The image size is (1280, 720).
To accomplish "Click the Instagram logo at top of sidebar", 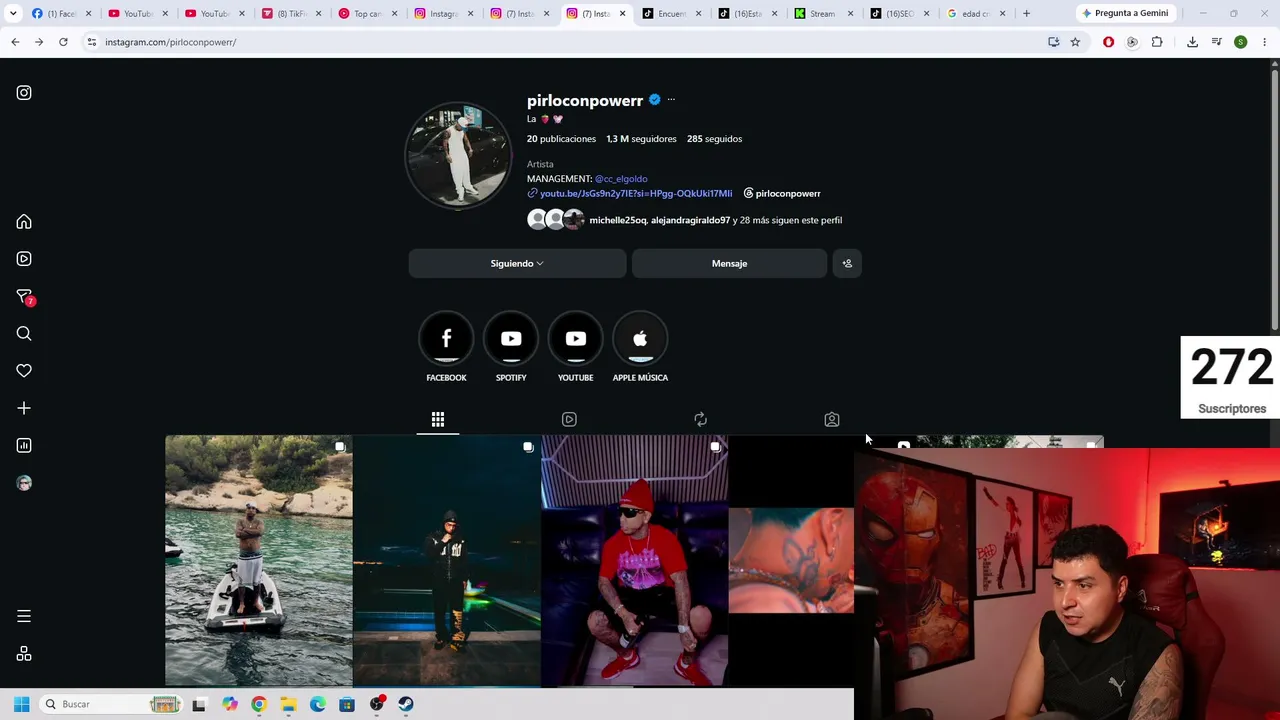I will click(x=24, y=93).
